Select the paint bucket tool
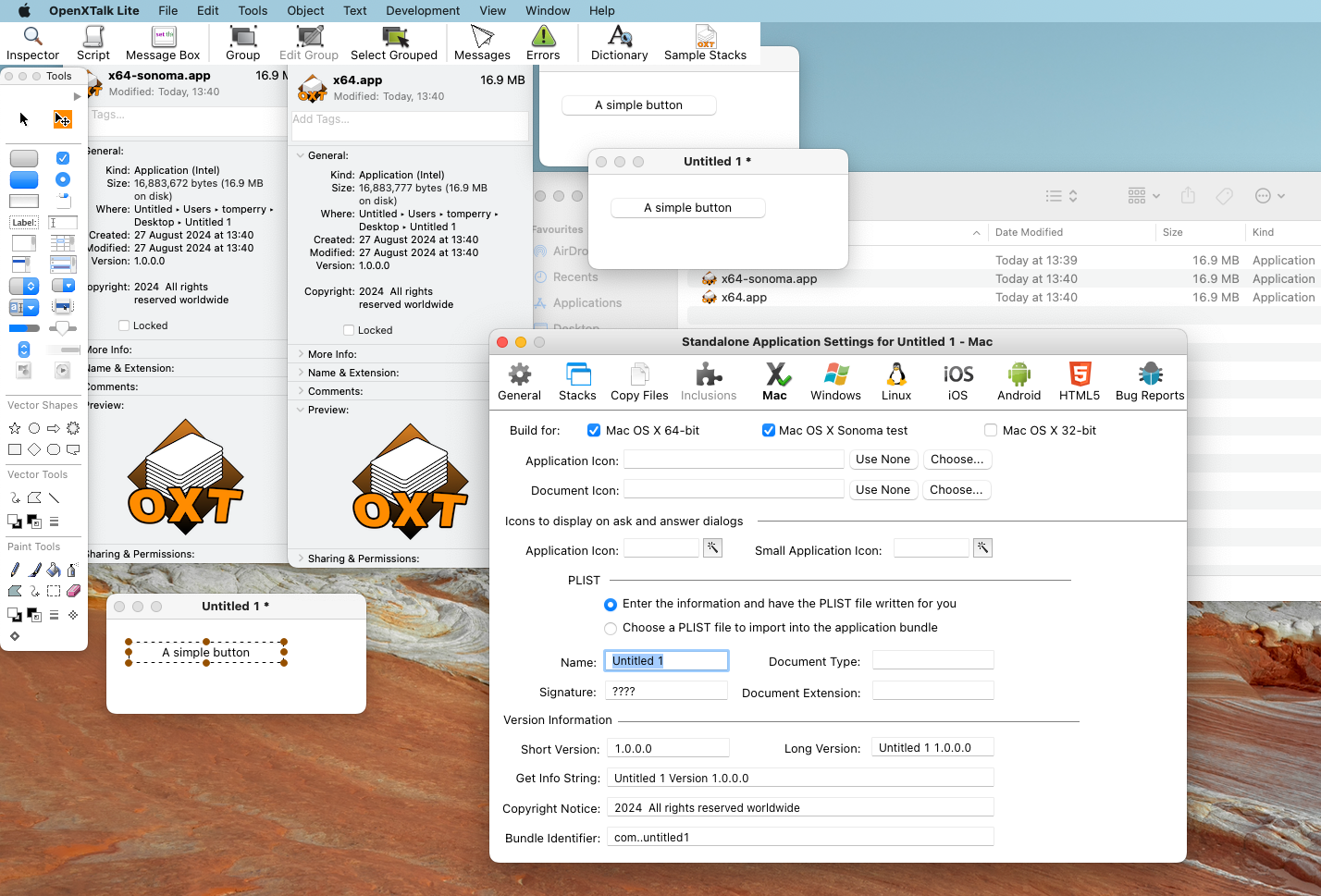The image size is (1321, 896). tap(54, 570)
